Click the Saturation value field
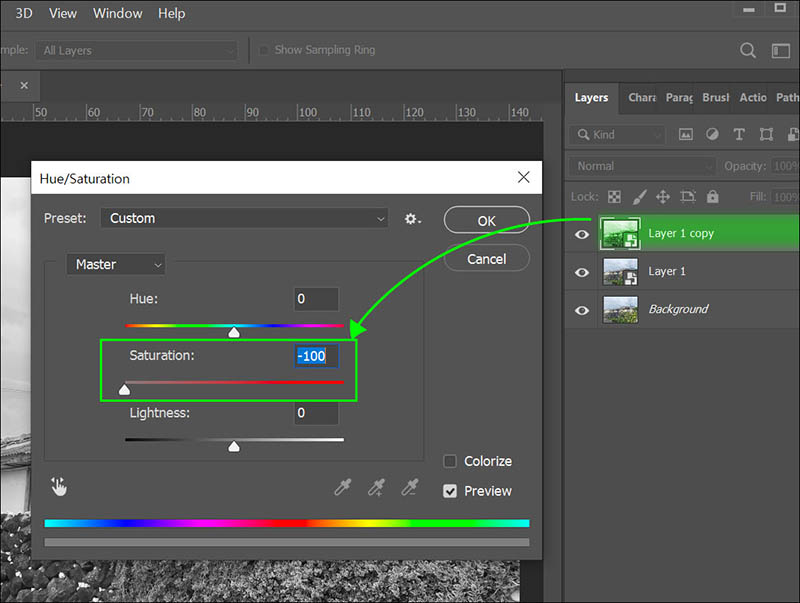Image resolution: width=800 pixels, height=603 pixels. 316,356
